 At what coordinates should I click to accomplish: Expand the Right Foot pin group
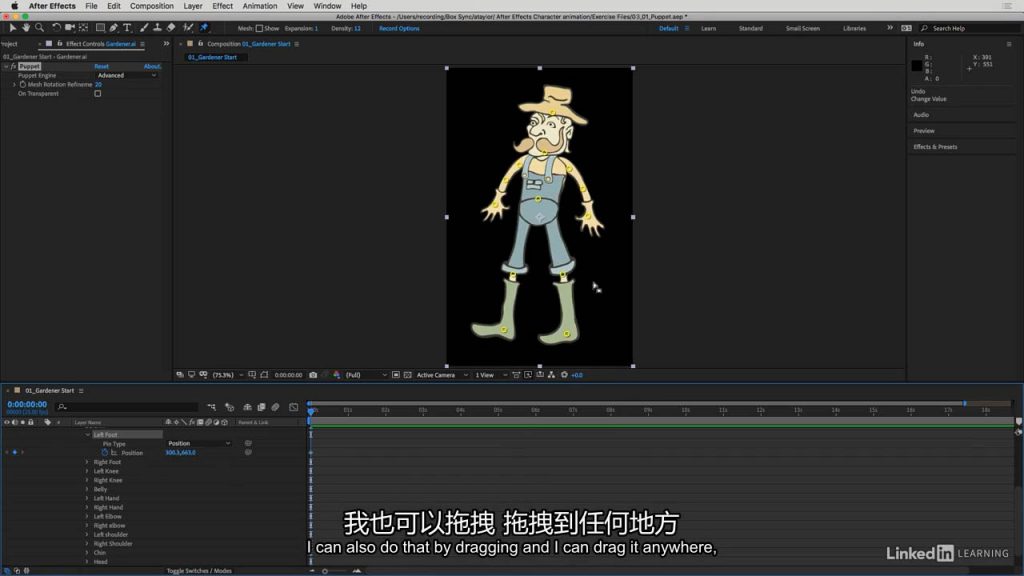pyautogui.click(x=87, y=462)
